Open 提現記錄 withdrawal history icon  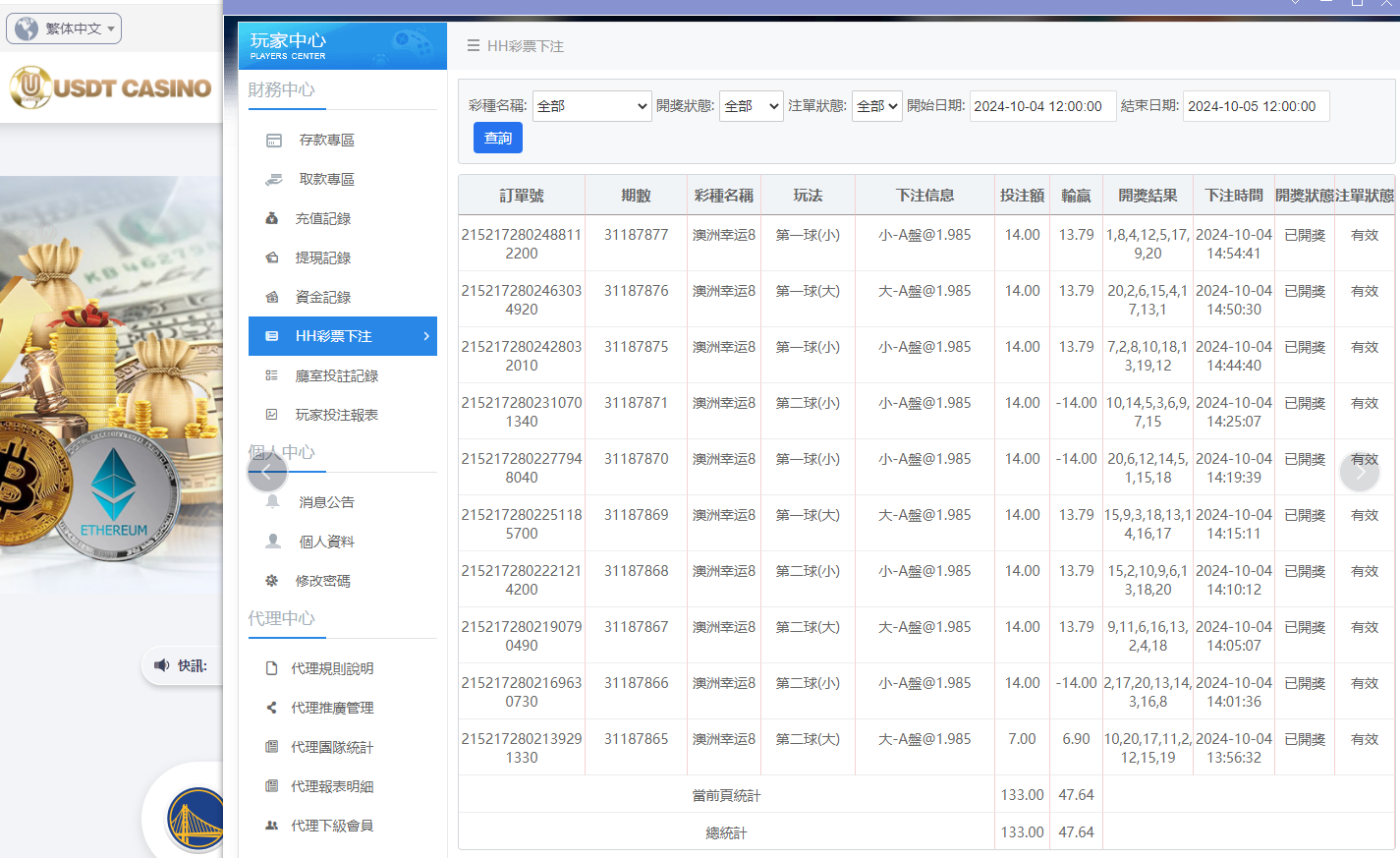click(271, 257)
